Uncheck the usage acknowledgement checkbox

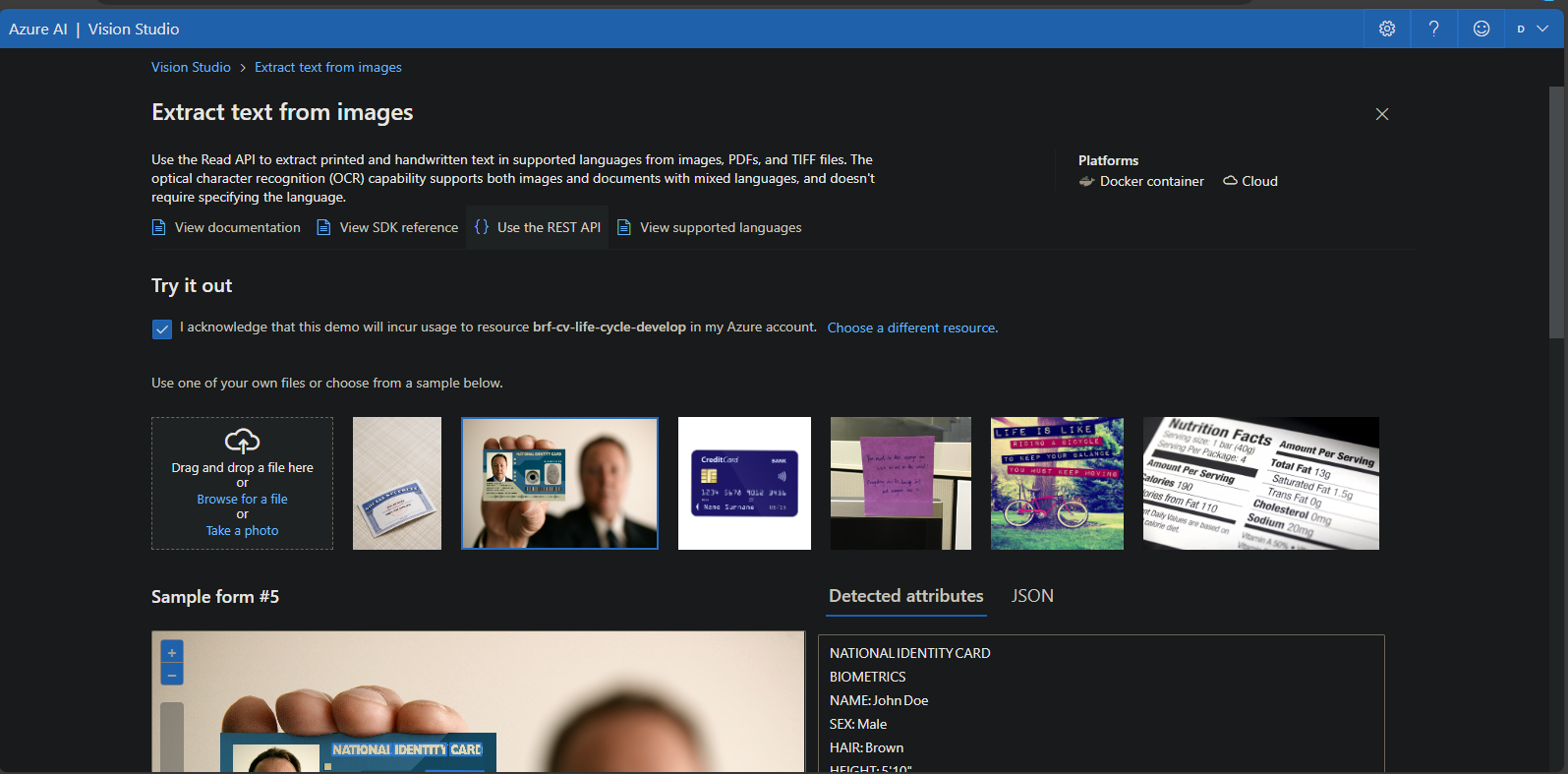[x=162, y=328]
